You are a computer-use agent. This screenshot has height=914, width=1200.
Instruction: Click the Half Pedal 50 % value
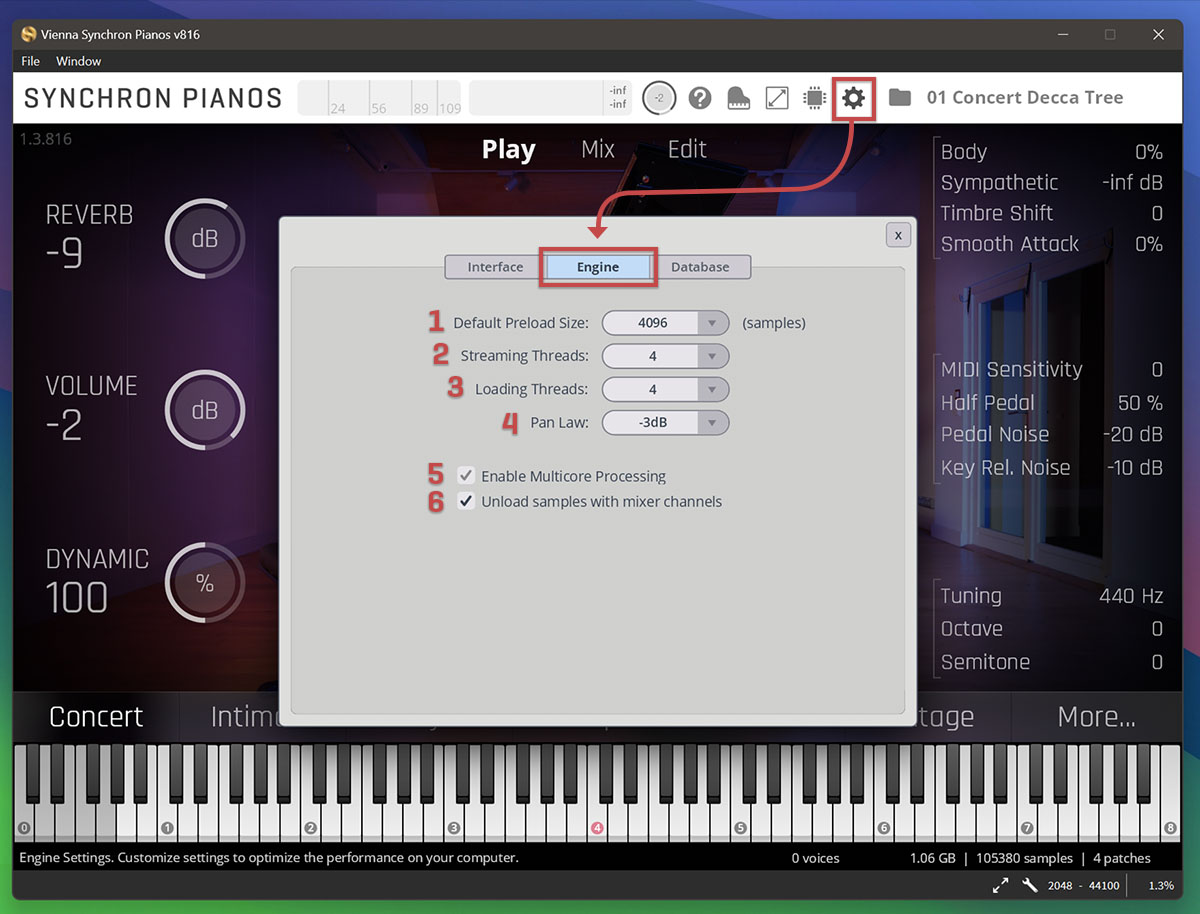coord(1140,403)
